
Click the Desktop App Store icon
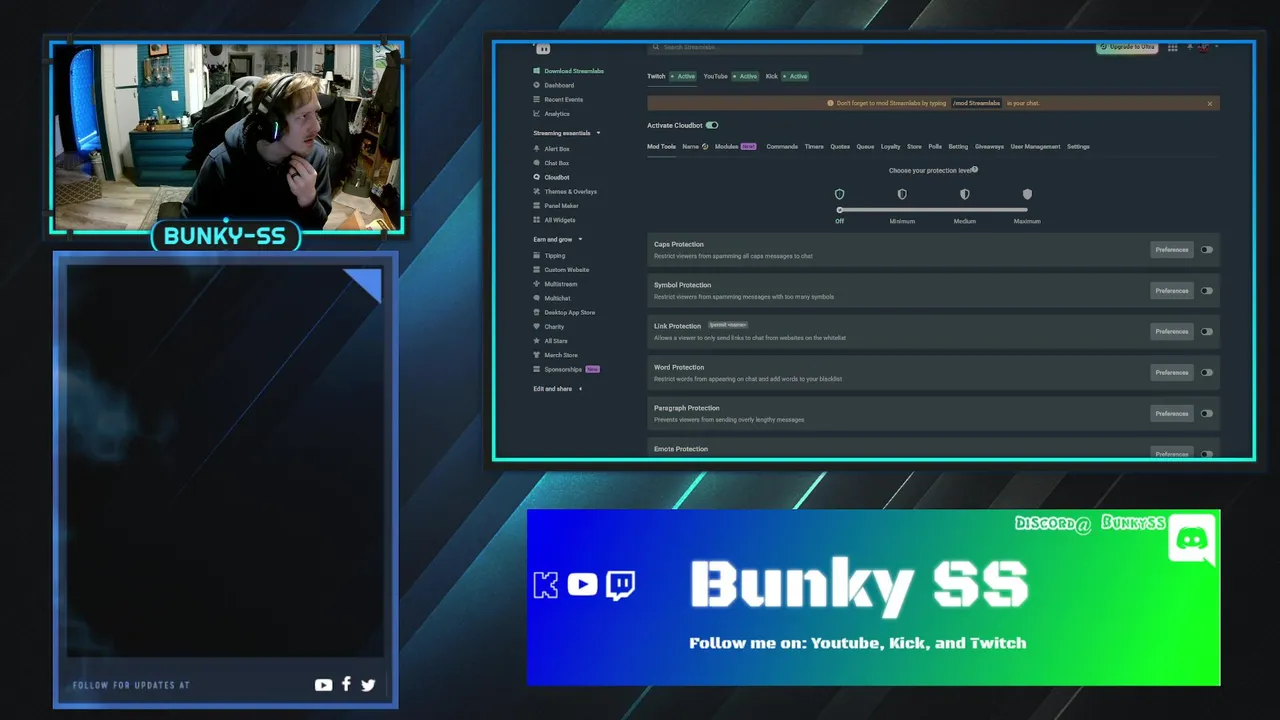coord(537,312)
